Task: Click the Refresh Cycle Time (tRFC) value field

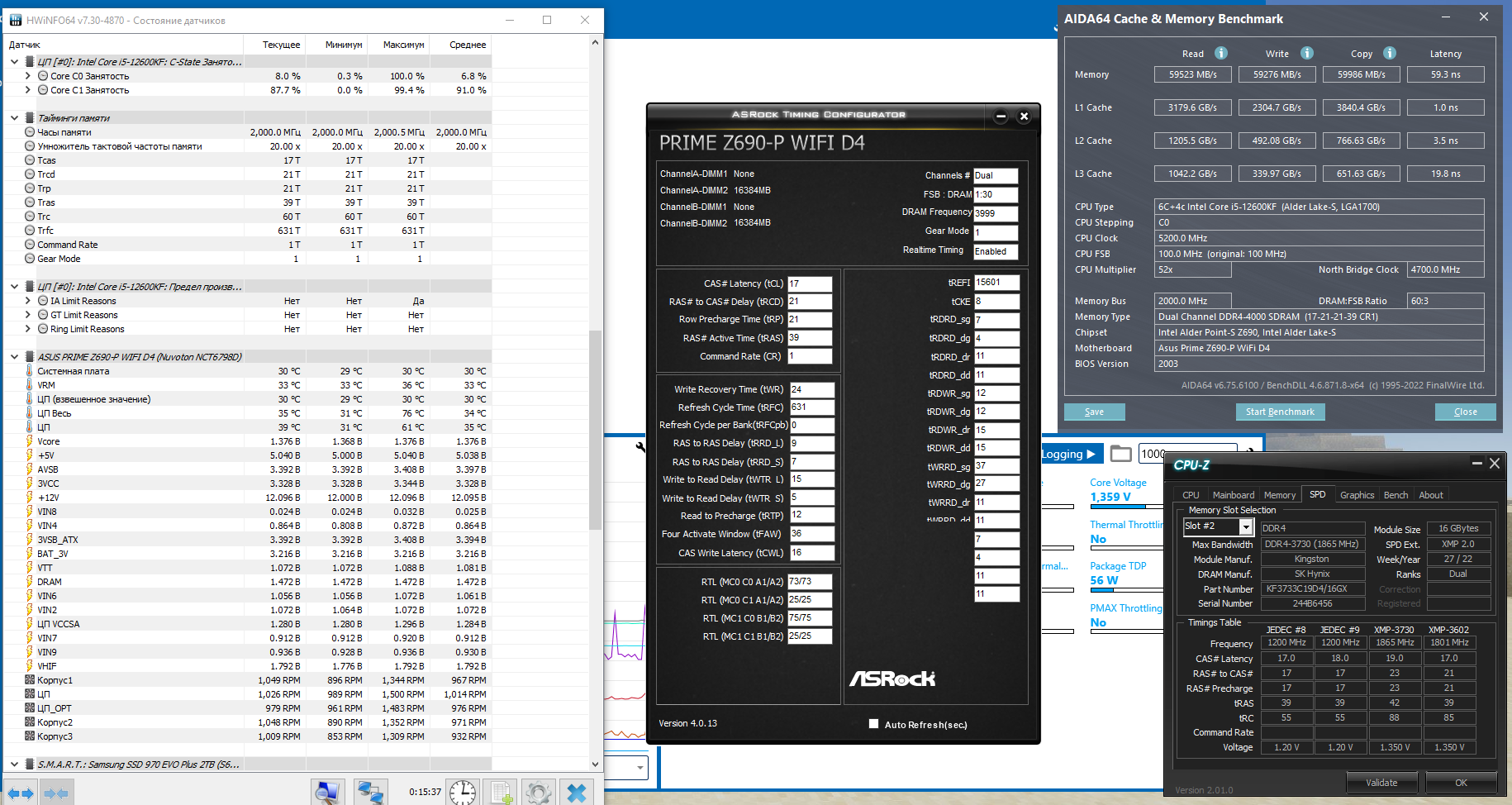Action: click(x=812, y=407)
